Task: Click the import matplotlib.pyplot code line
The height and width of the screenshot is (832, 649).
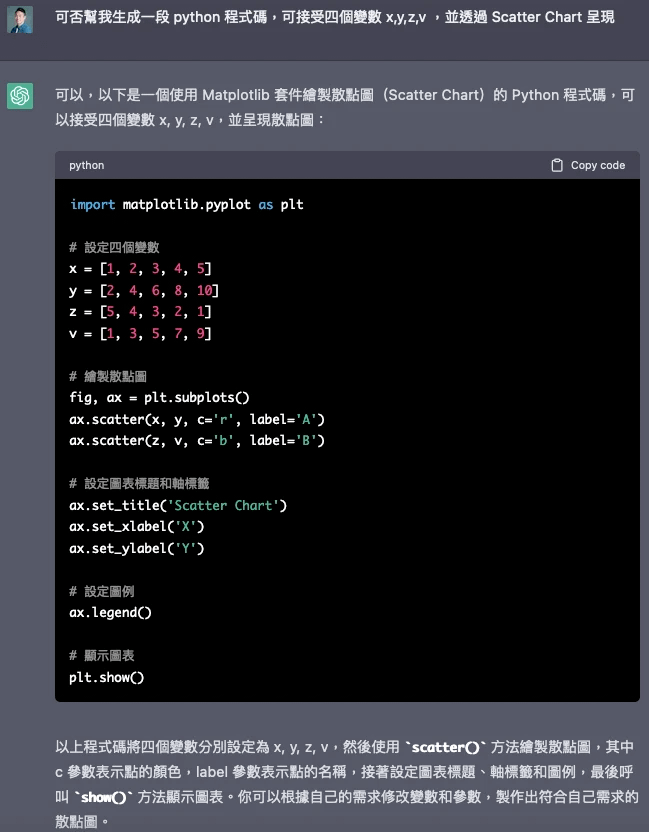Action: click(186, 204)
